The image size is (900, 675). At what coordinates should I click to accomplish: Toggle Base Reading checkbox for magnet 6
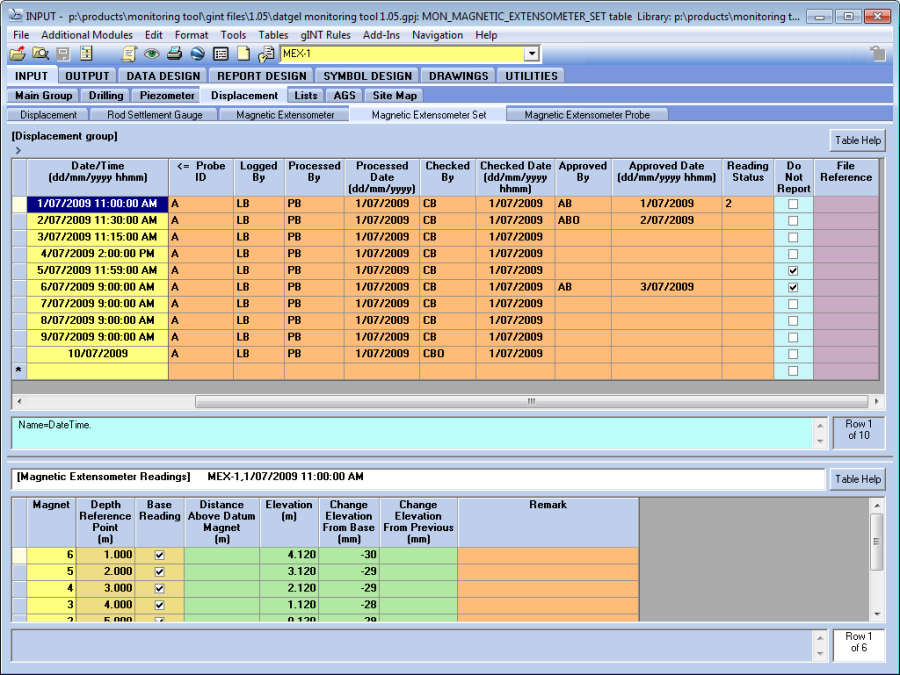click(x=159, y=555)
